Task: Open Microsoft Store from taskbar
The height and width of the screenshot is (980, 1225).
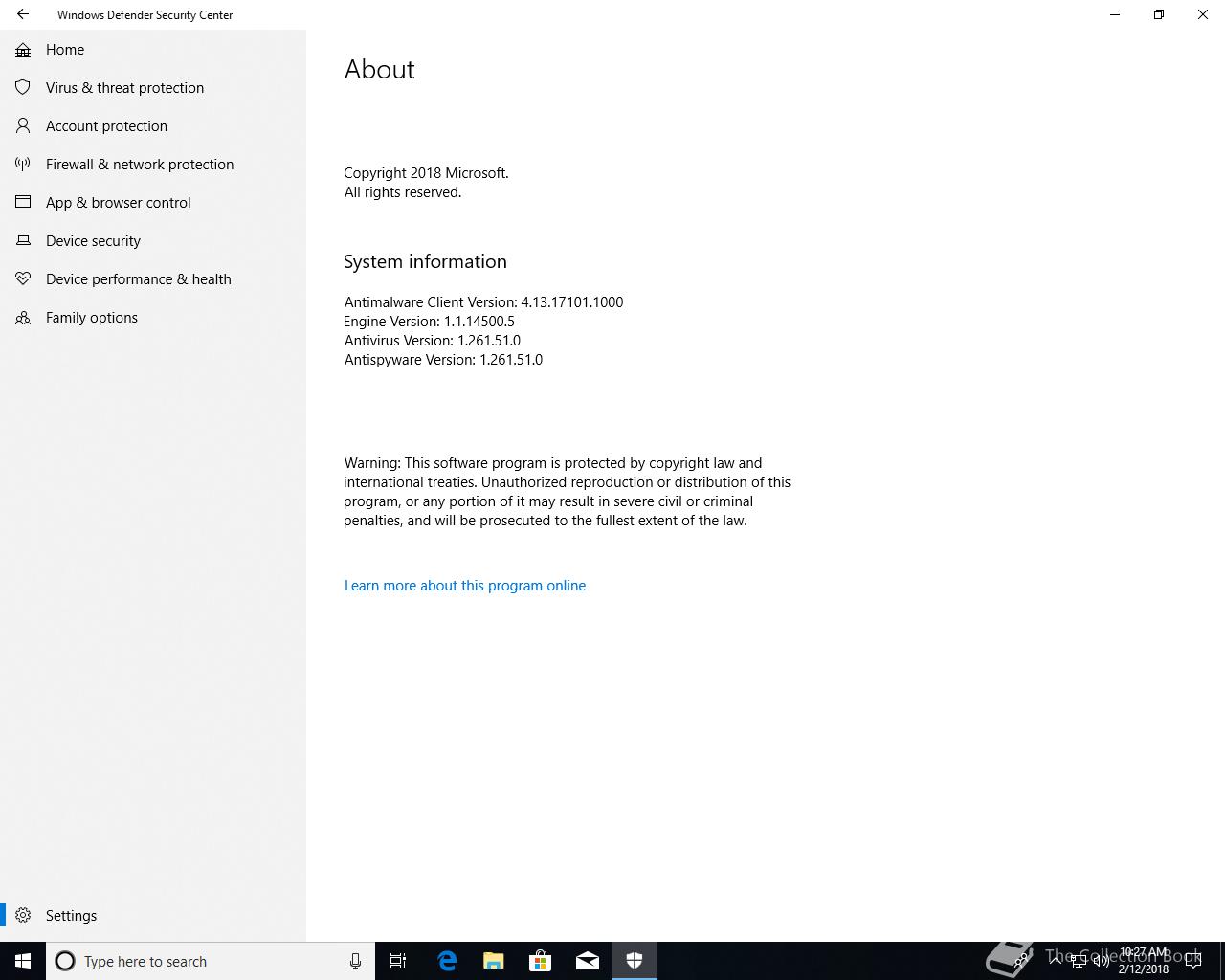Action: [540, 961]
